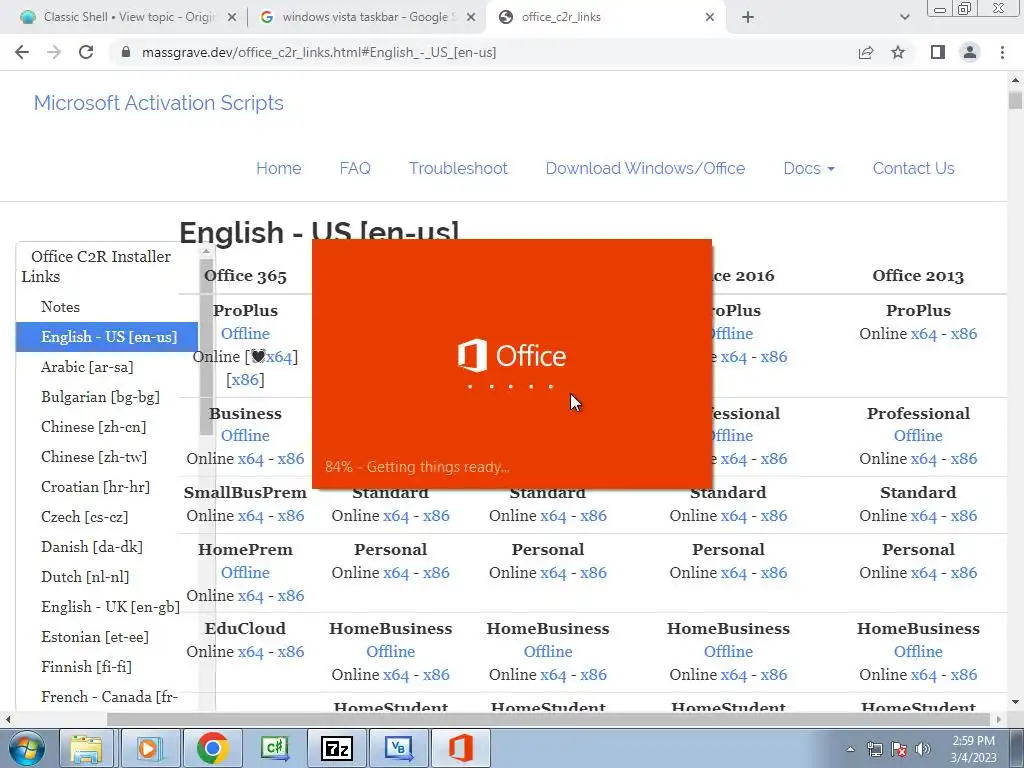The image size is (1024, 768).
Task: Click Office 365 ProPlus x64 online link
Action: [x=279, y=357]
